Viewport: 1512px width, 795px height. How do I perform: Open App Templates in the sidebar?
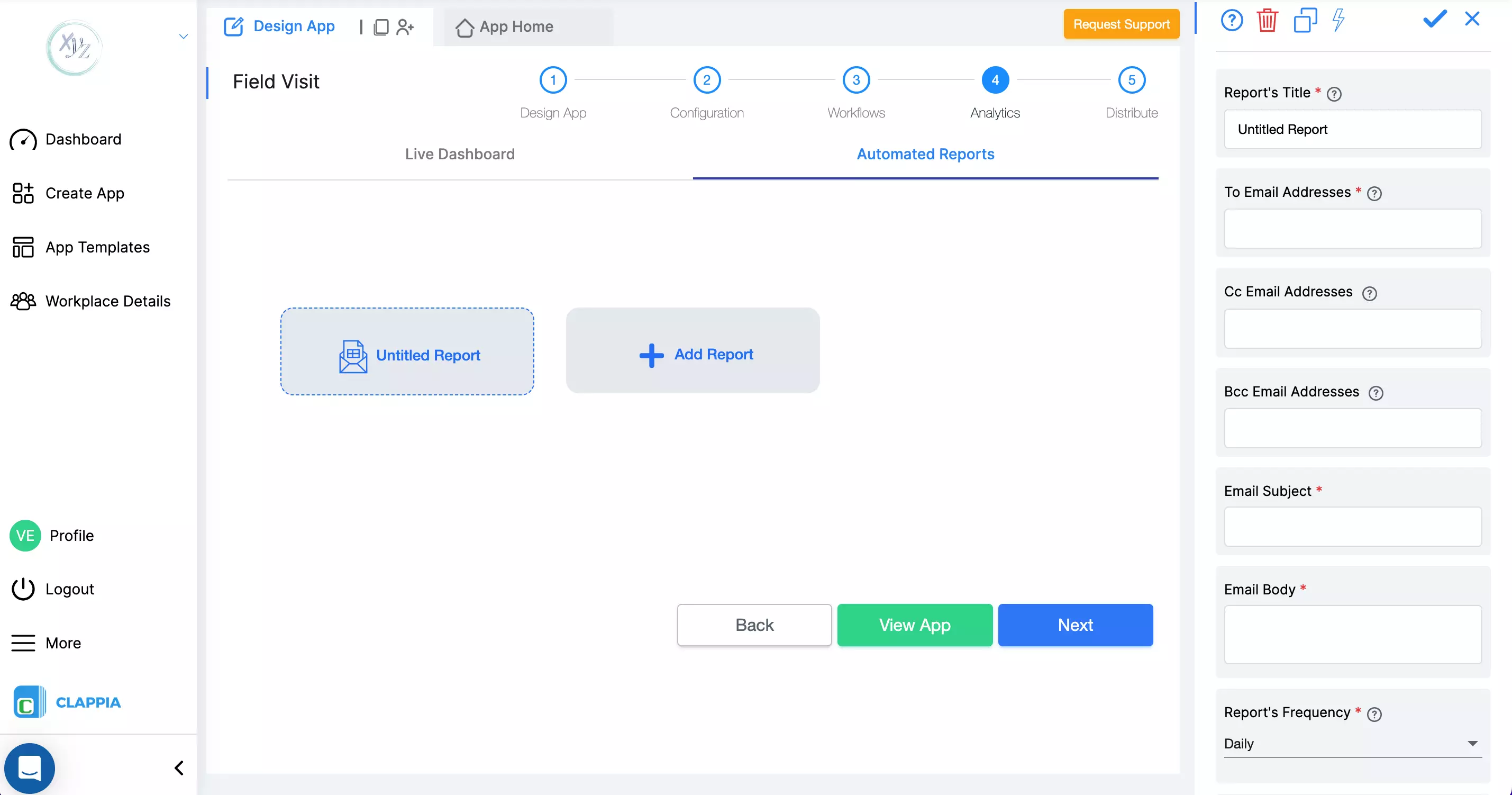click(x=80, y=247)
